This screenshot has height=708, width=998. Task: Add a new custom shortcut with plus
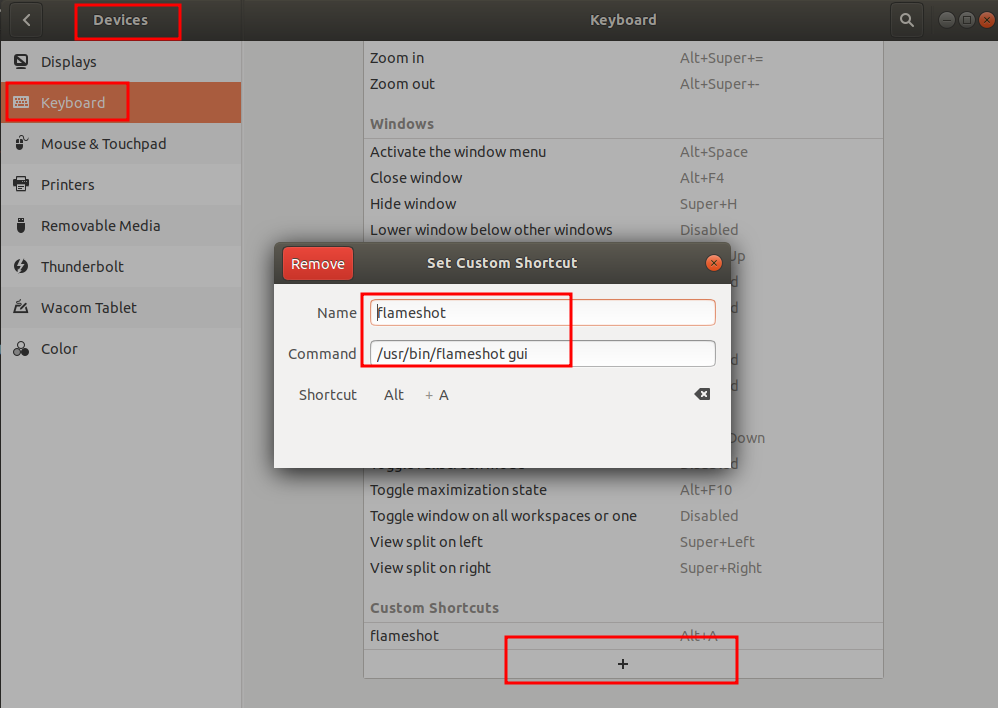623,664
